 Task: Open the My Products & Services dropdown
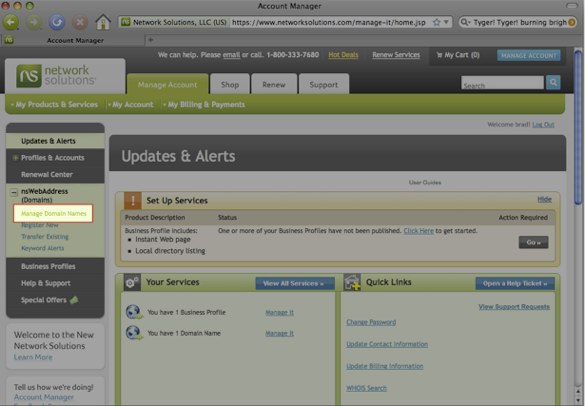54,104
